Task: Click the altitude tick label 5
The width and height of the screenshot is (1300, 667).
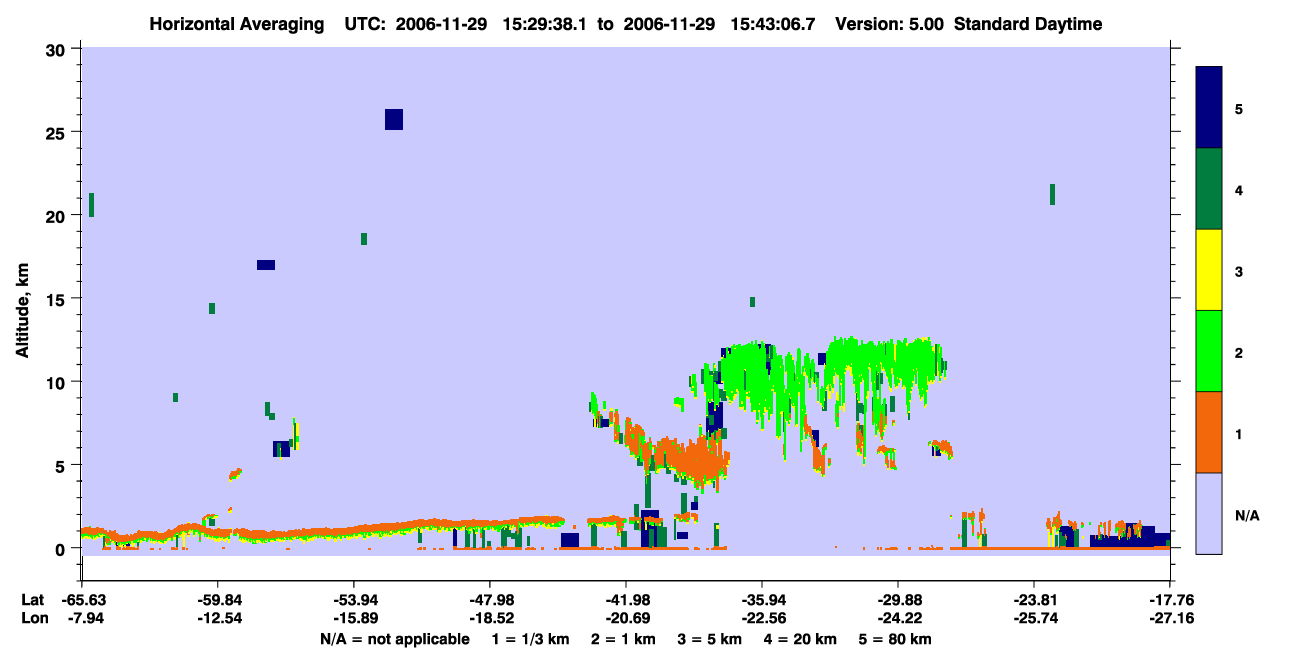Action: coord(62,465)
